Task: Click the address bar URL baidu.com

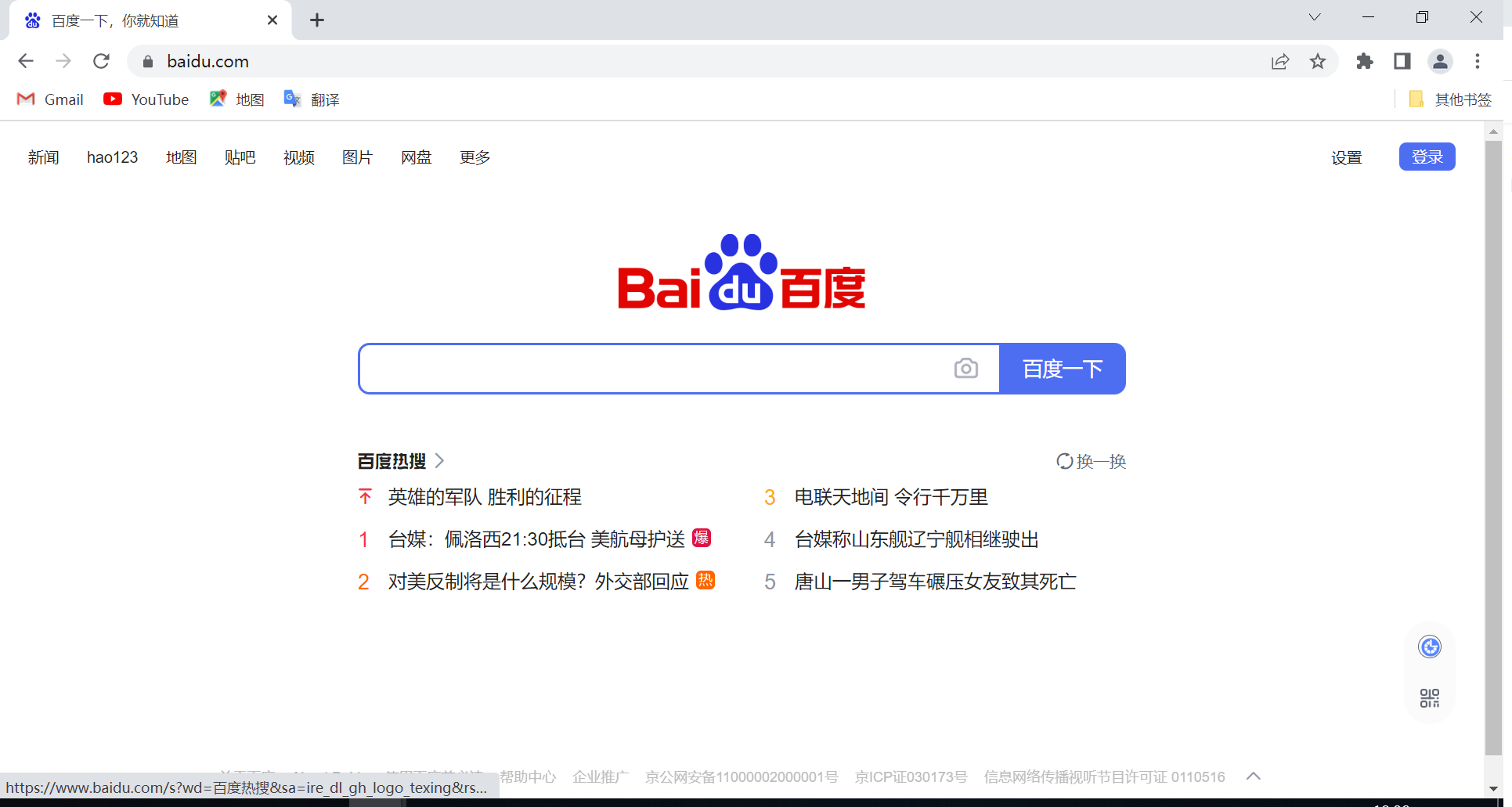Action: [x=207, y=61]
